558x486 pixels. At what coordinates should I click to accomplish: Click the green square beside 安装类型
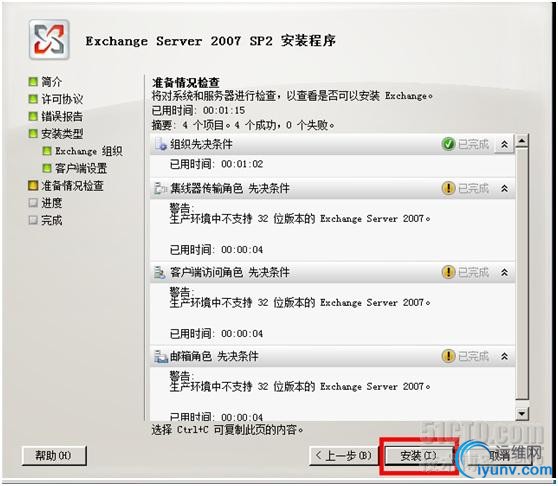33,134
